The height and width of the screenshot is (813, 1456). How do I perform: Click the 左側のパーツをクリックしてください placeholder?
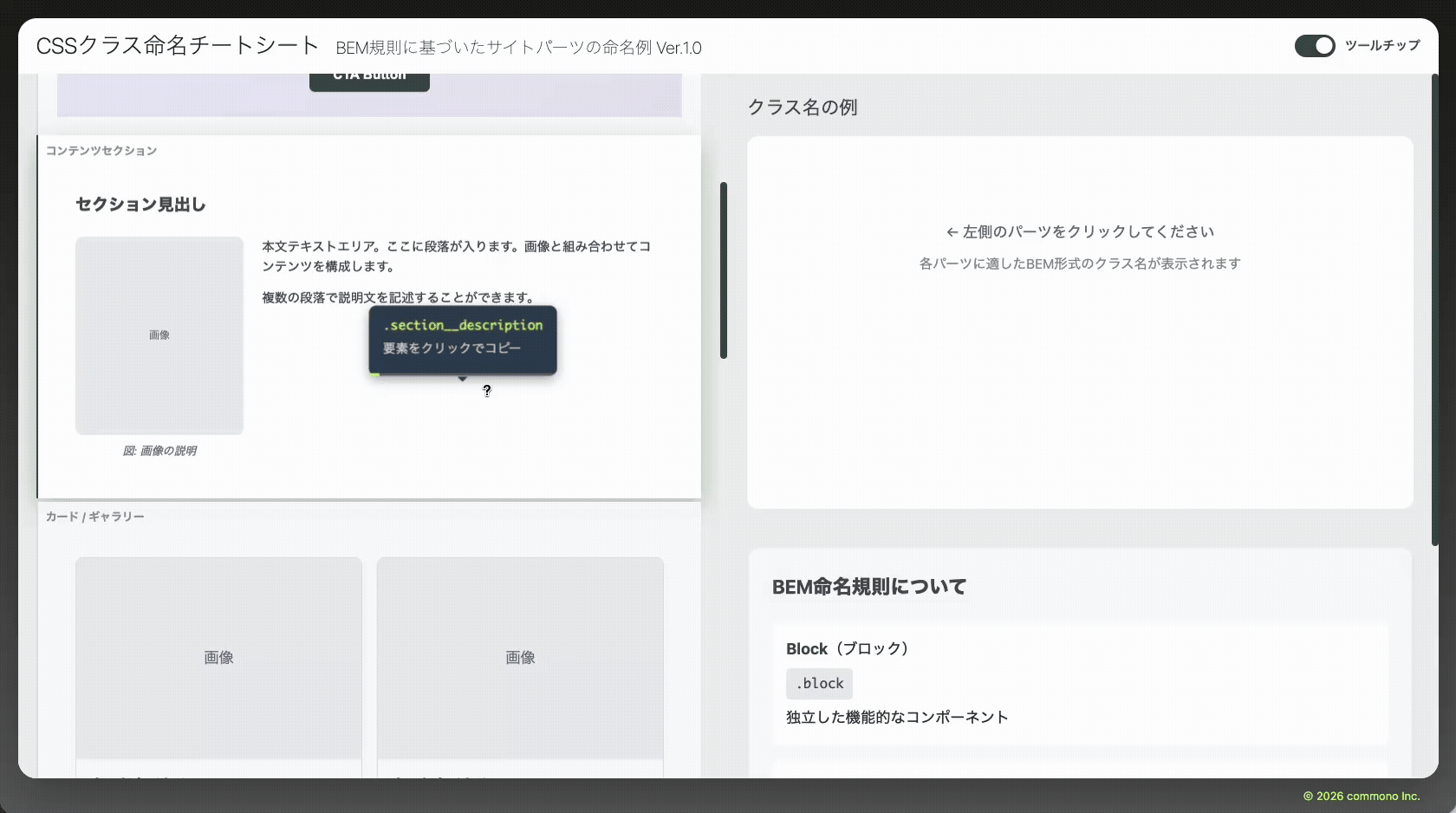1080,232
